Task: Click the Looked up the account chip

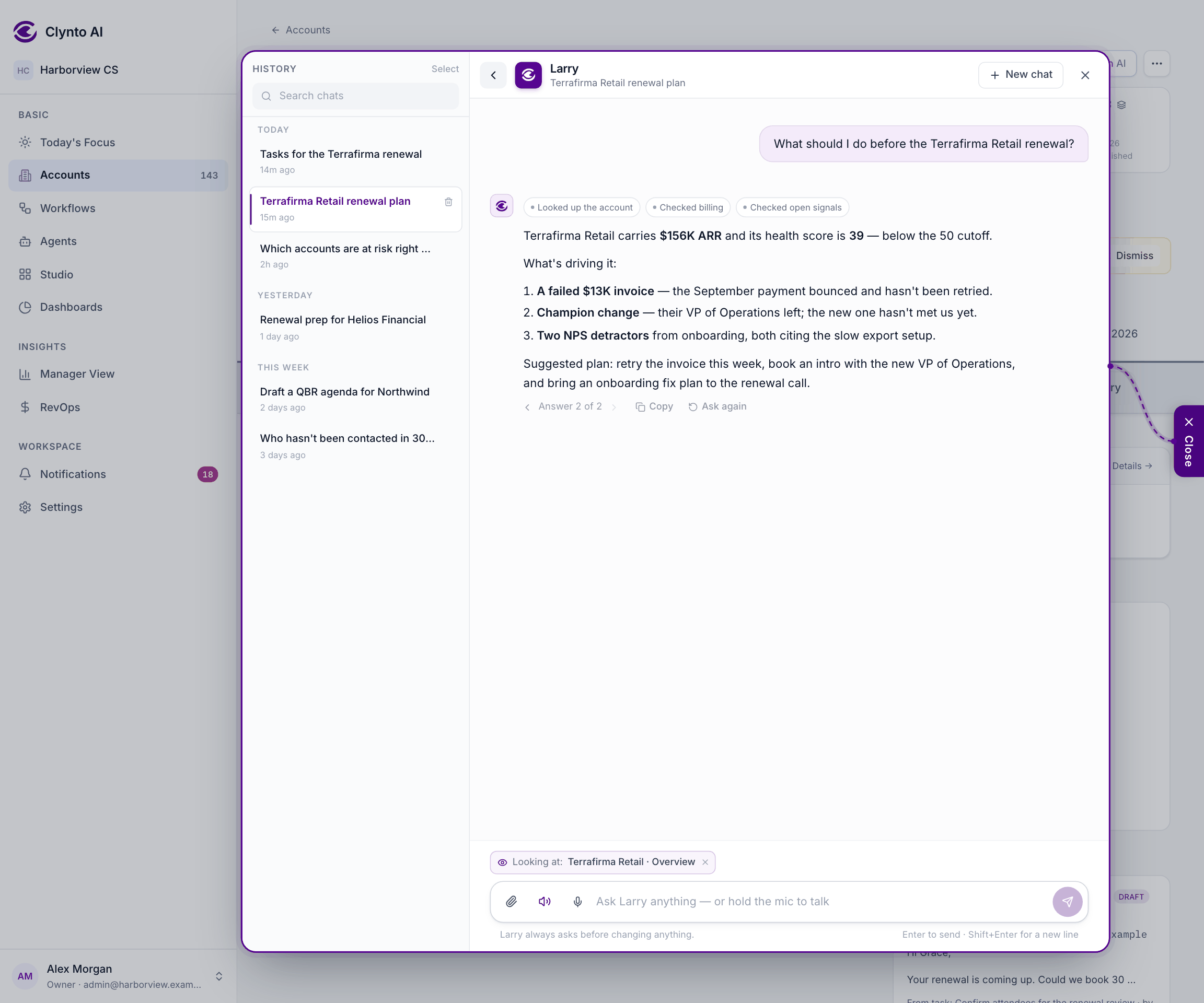Action: 582,207
